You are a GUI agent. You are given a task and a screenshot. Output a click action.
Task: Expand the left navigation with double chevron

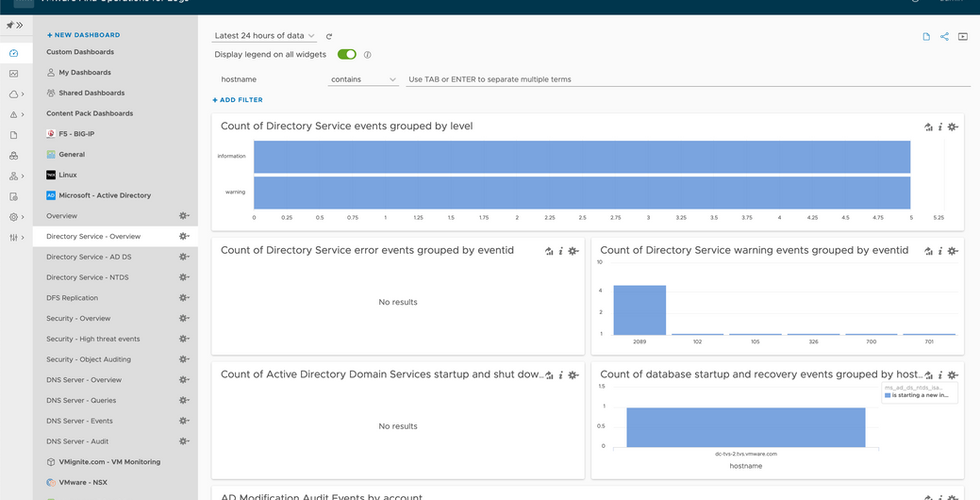coord(18,25)
